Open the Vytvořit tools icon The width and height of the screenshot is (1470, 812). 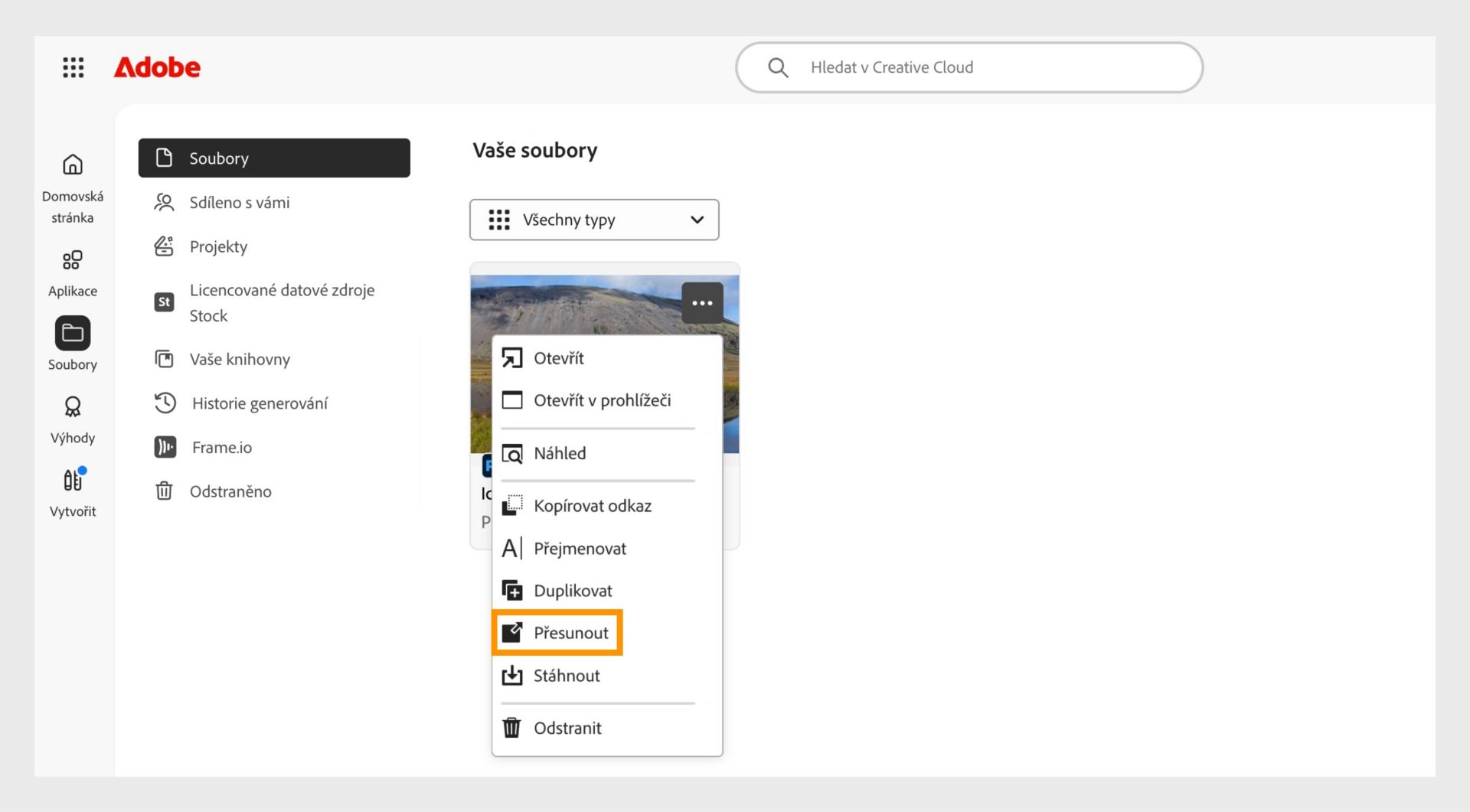coord(73,480)
